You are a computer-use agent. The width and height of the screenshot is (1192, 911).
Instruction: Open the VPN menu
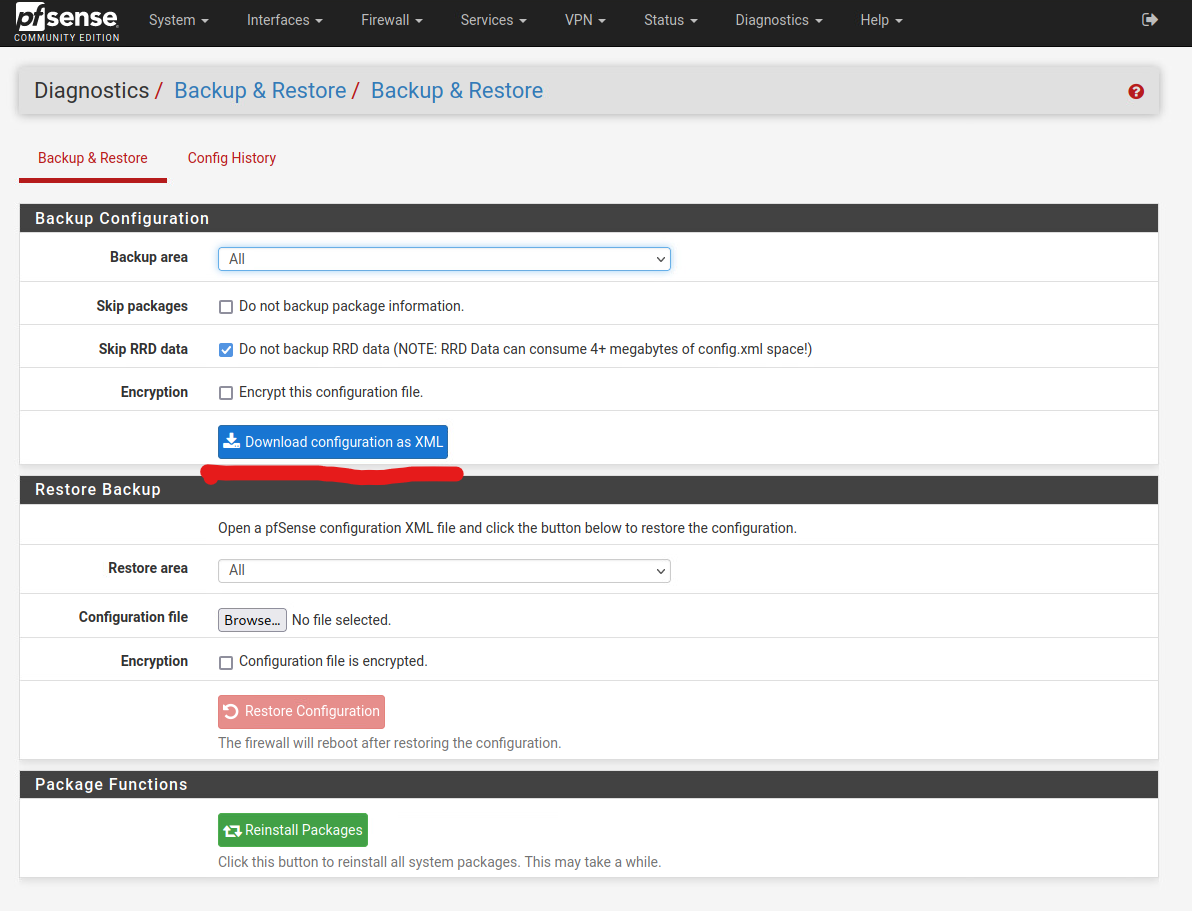(x=585, y=21)
